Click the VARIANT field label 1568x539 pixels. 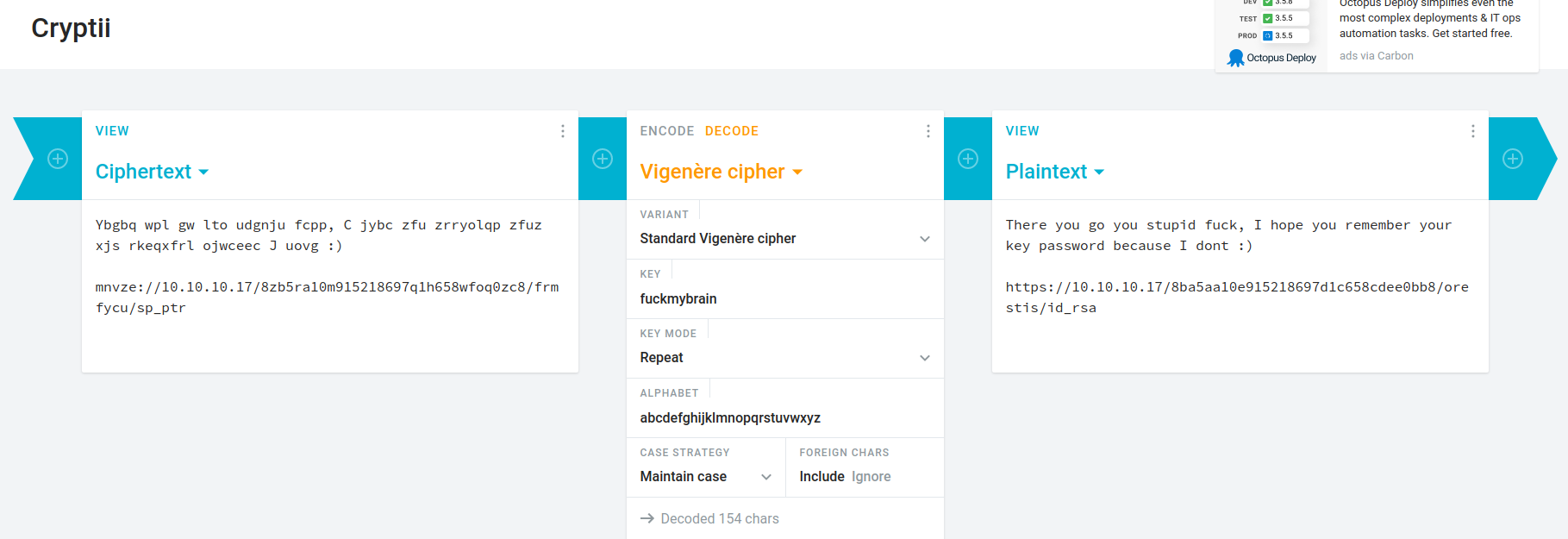point(664,215)
